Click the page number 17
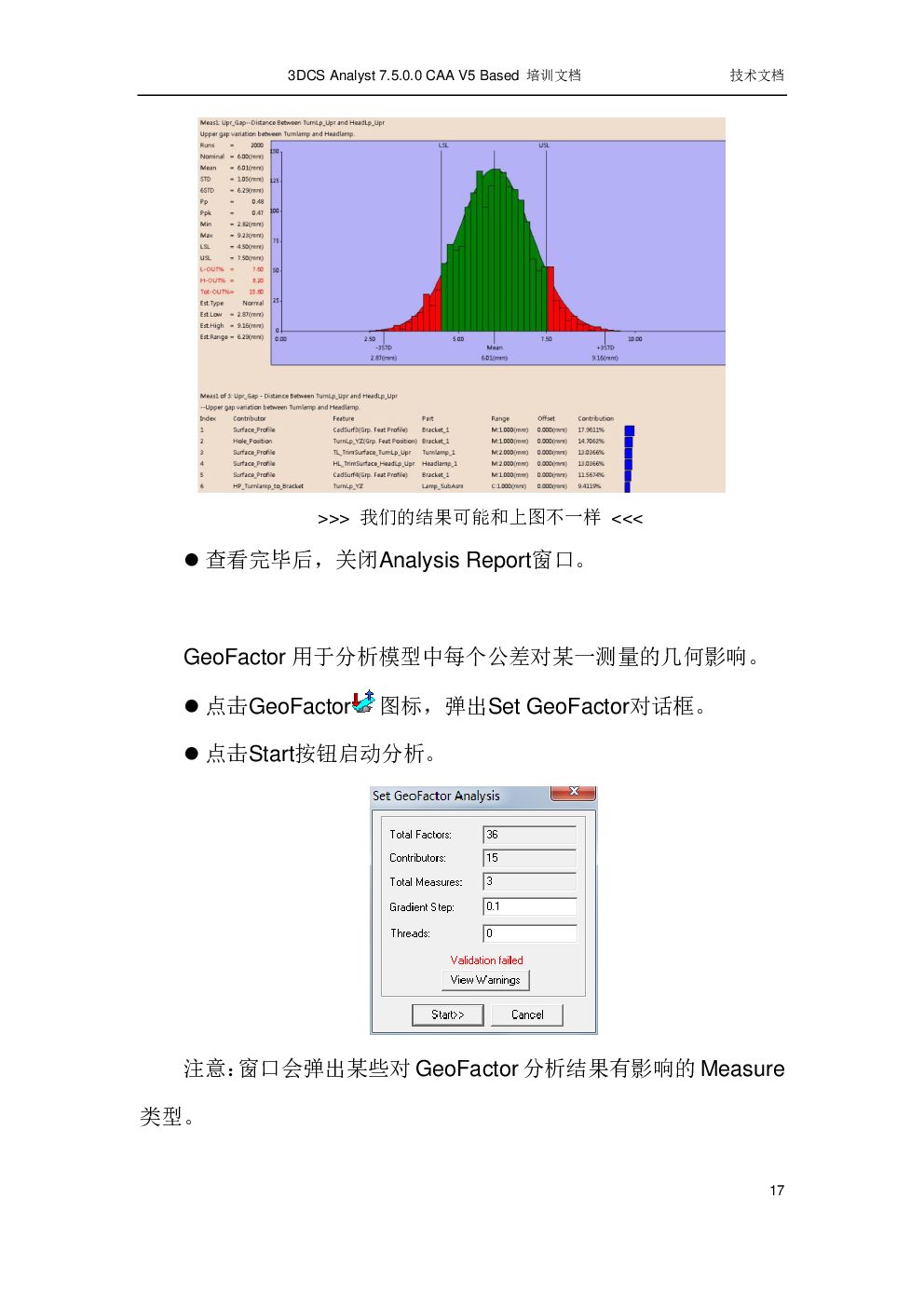This screenshot has width=924, height=1307. point(777,1191)
